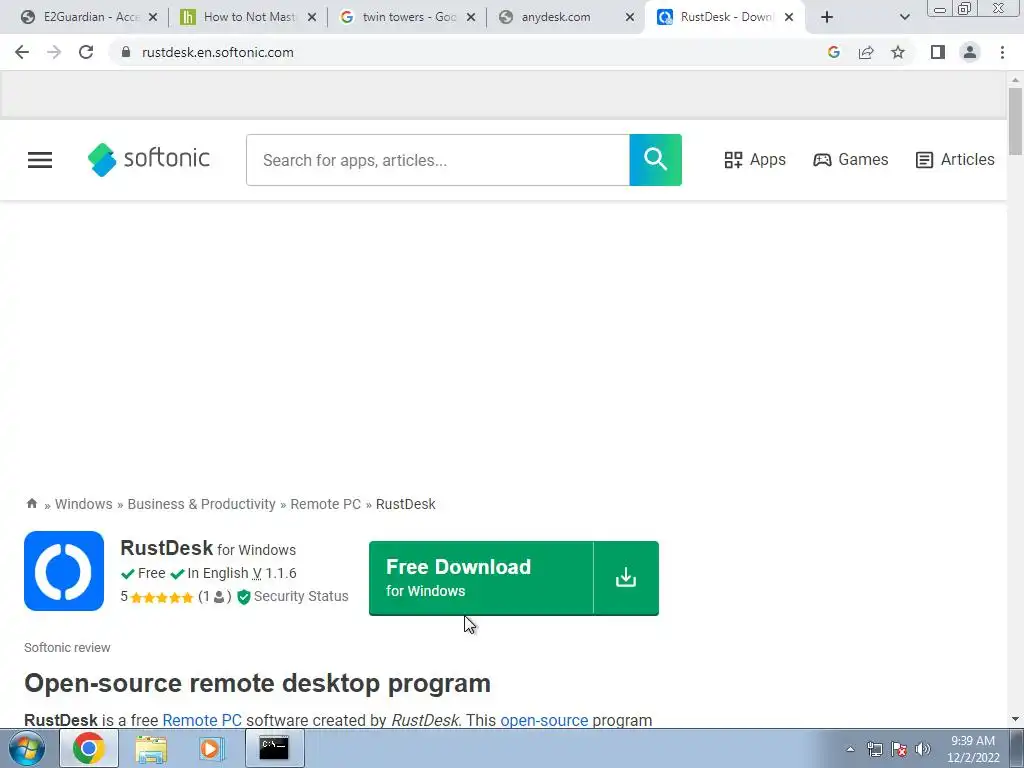Show hidden tray icons arrow

pos(850,749)
